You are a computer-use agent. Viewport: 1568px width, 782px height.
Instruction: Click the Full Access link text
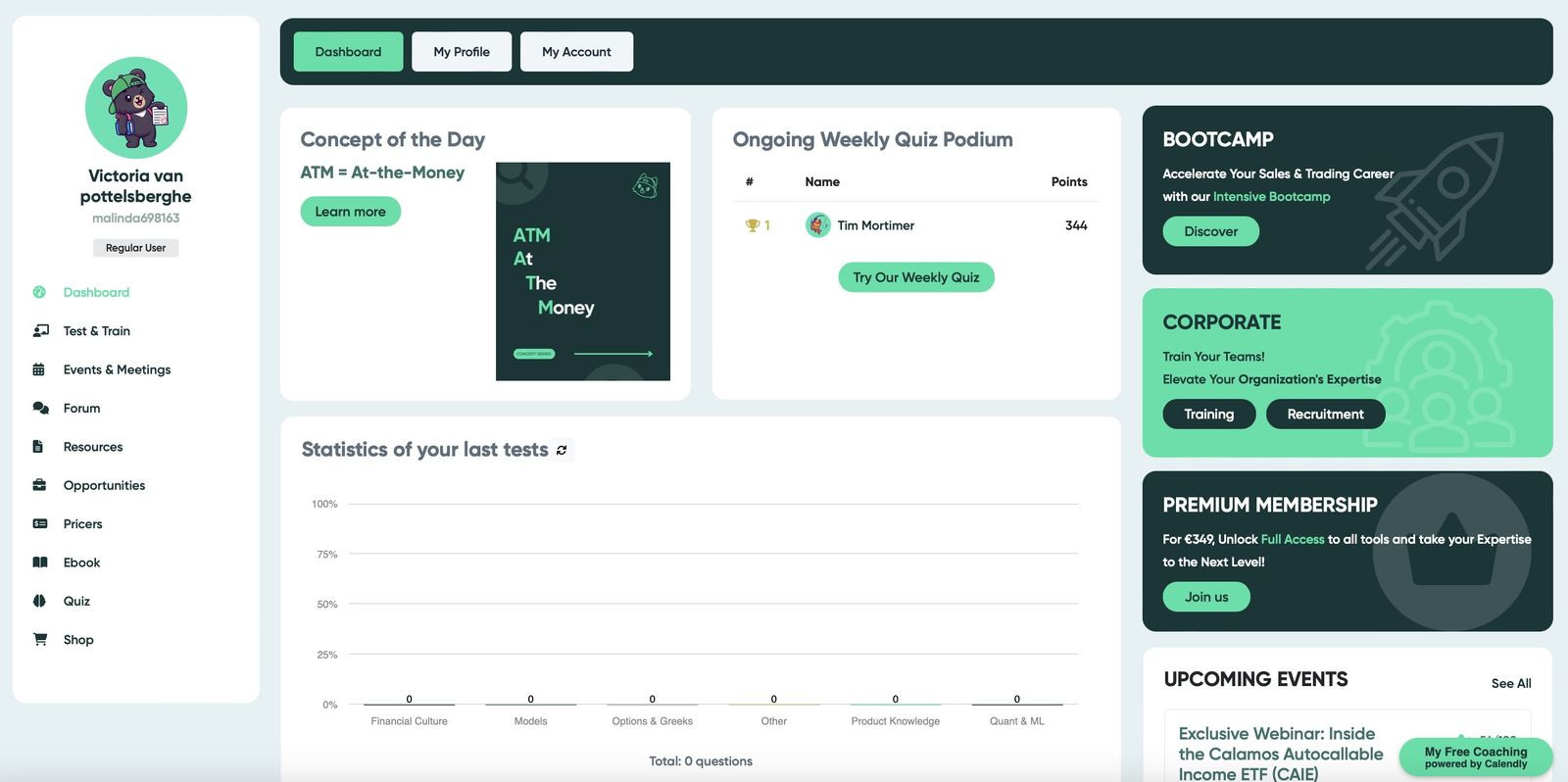pos(1293,540)
